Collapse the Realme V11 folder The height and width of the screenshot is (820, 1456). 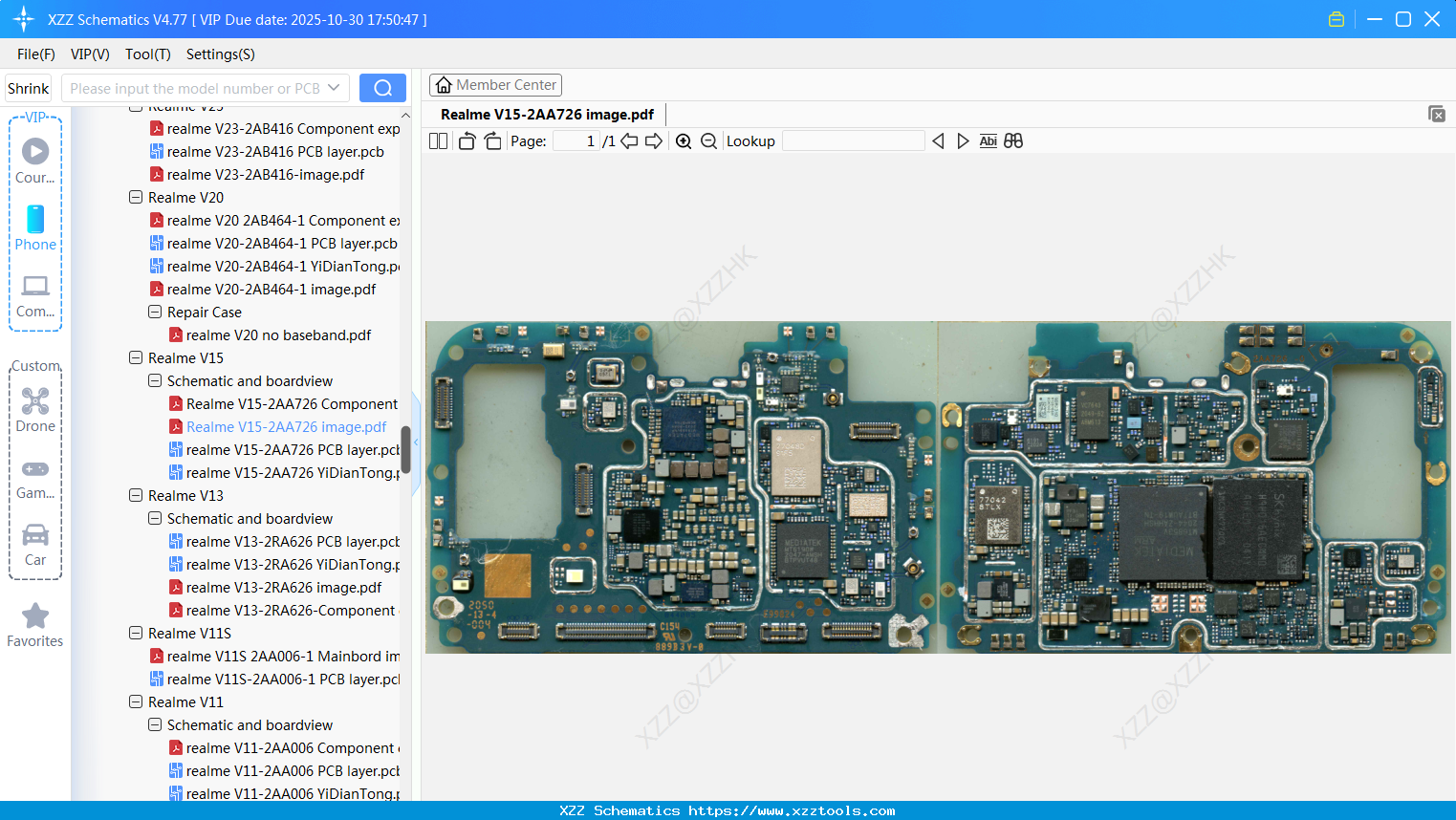pyautogui.click(x=136, y=701)
